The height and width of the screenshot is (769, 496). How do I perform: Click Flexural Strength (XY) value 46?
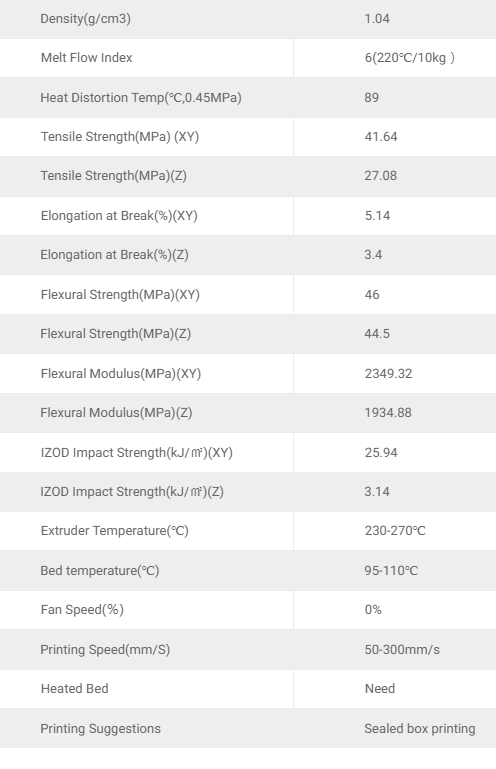click(x=372, y=295)
